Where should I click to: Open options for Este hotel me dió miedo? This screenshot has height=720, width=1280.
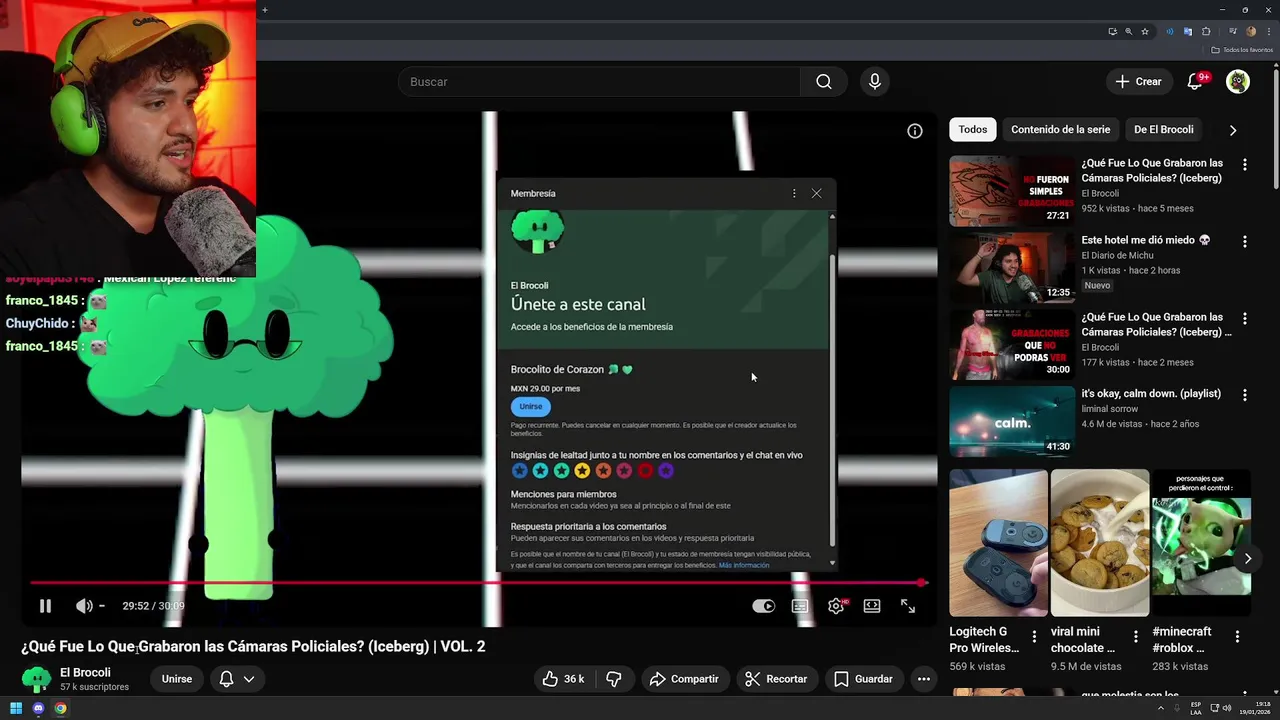[1245, 241]
